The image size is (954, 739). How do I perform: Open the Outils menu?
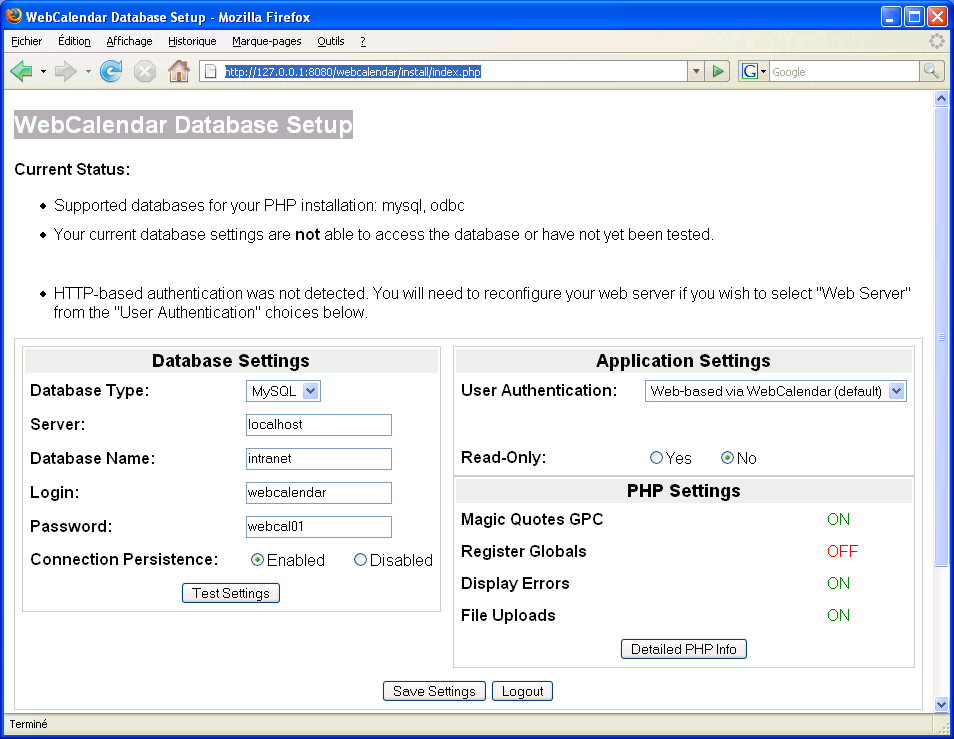[x=331, y=41]
